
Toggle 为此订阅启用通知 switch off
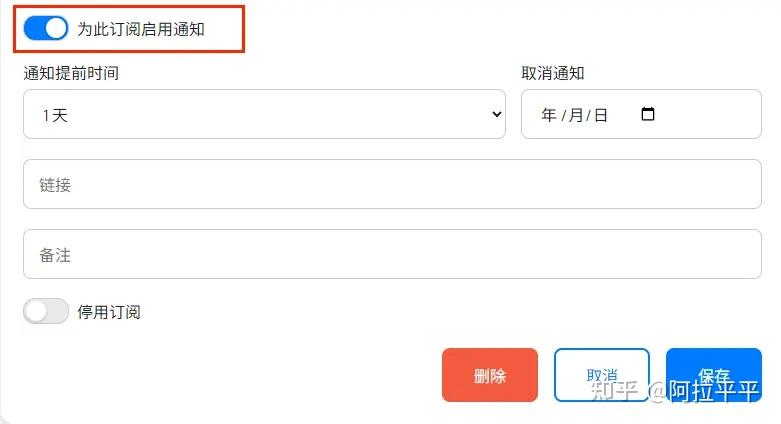[46, 29]
